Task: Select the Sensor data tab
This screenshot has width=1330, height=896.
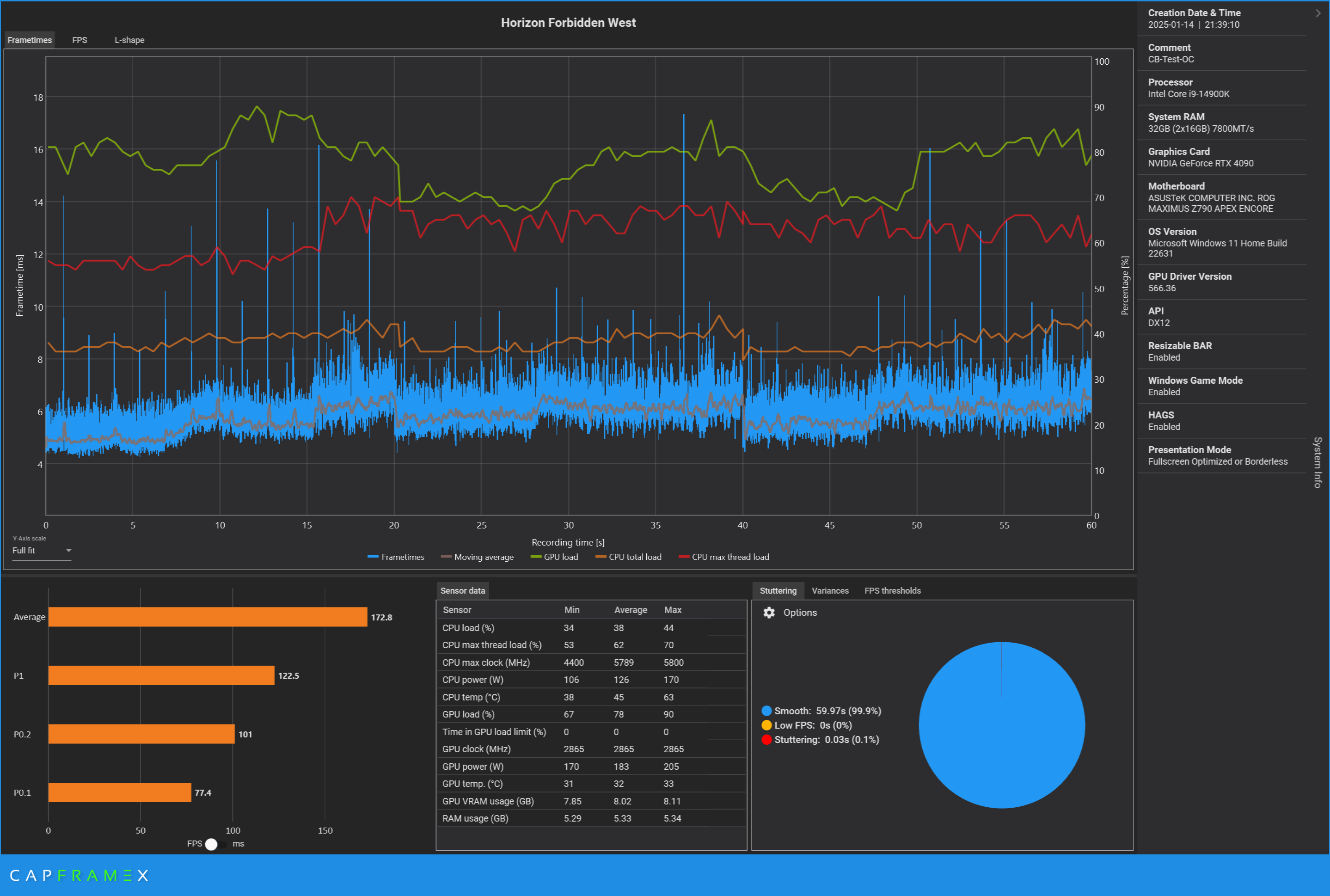Action: point(462,591)
